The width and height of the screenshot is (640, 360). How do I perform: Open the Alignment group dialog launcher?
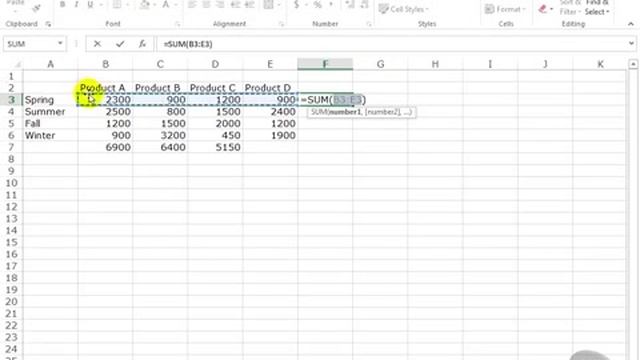pyautogui.click(x=281, y=24)
